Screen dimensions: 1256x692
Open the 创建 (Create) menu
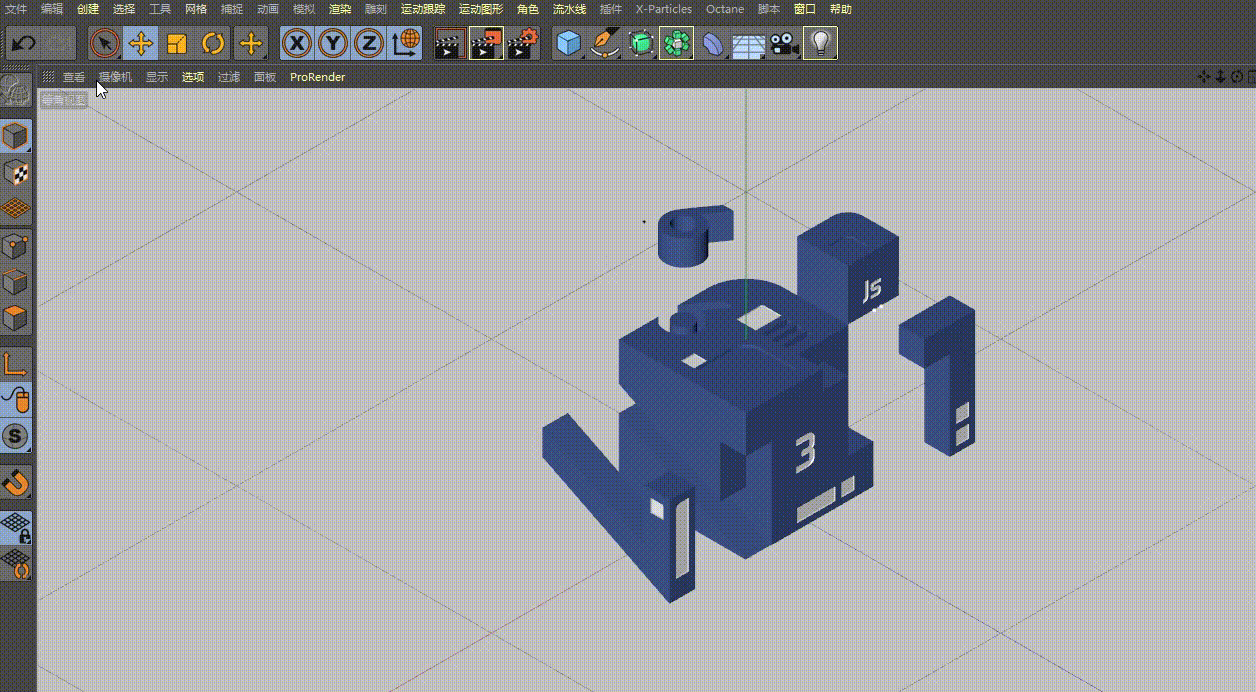point(88,9)
